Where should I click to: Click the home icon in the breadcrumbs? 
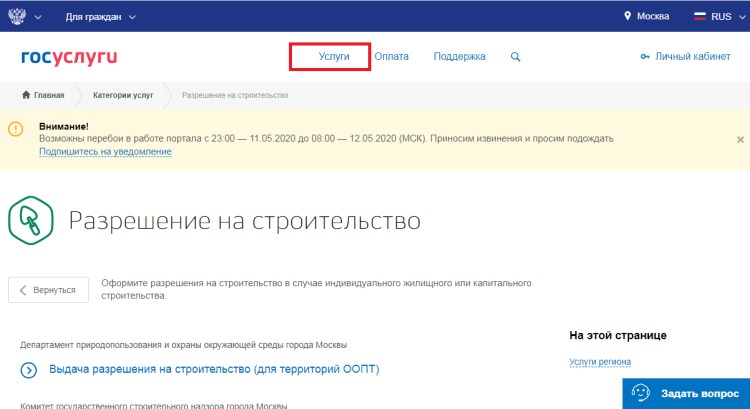26,95
